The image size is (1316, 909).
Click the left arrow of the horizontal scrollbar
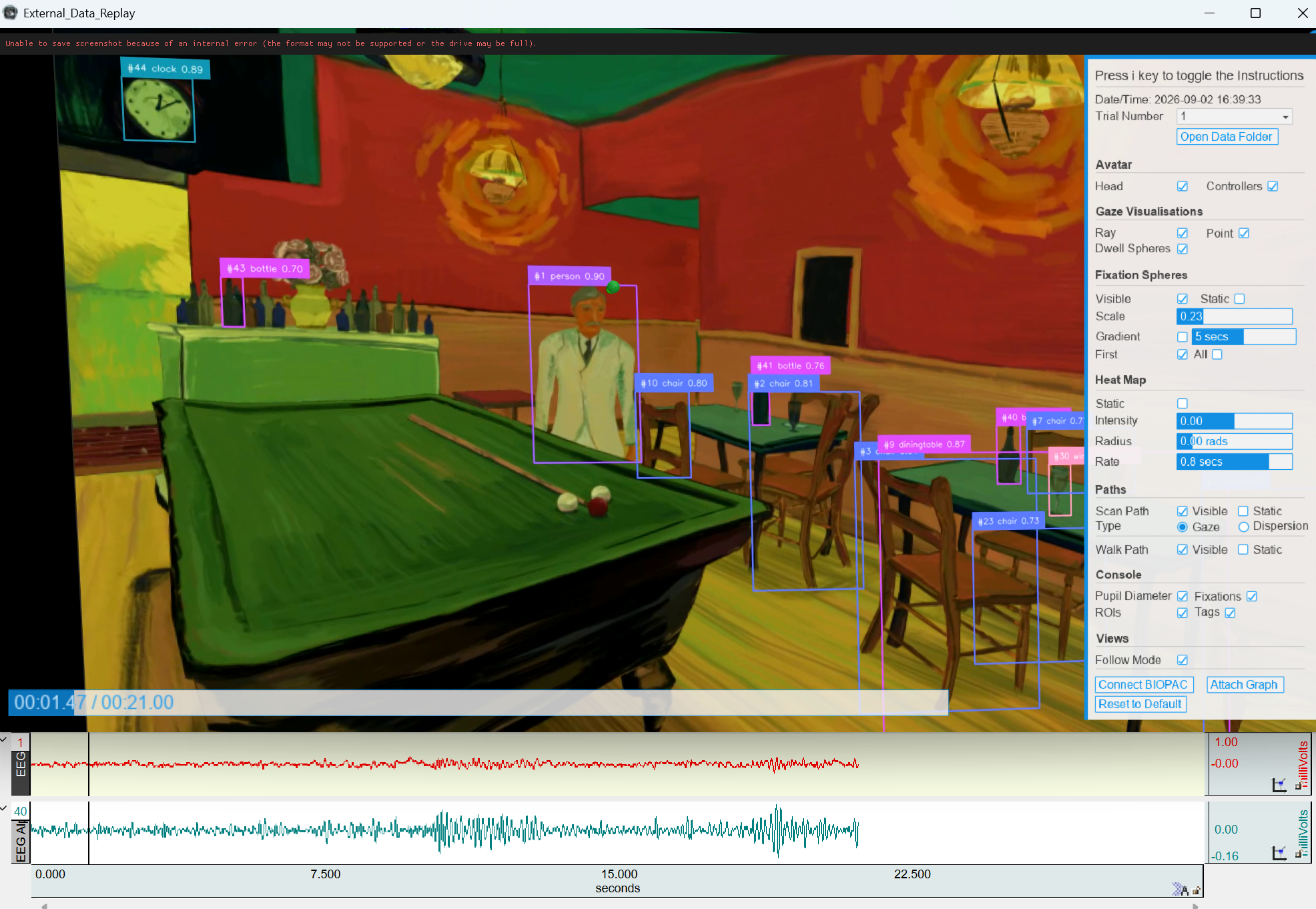(44, 906)
